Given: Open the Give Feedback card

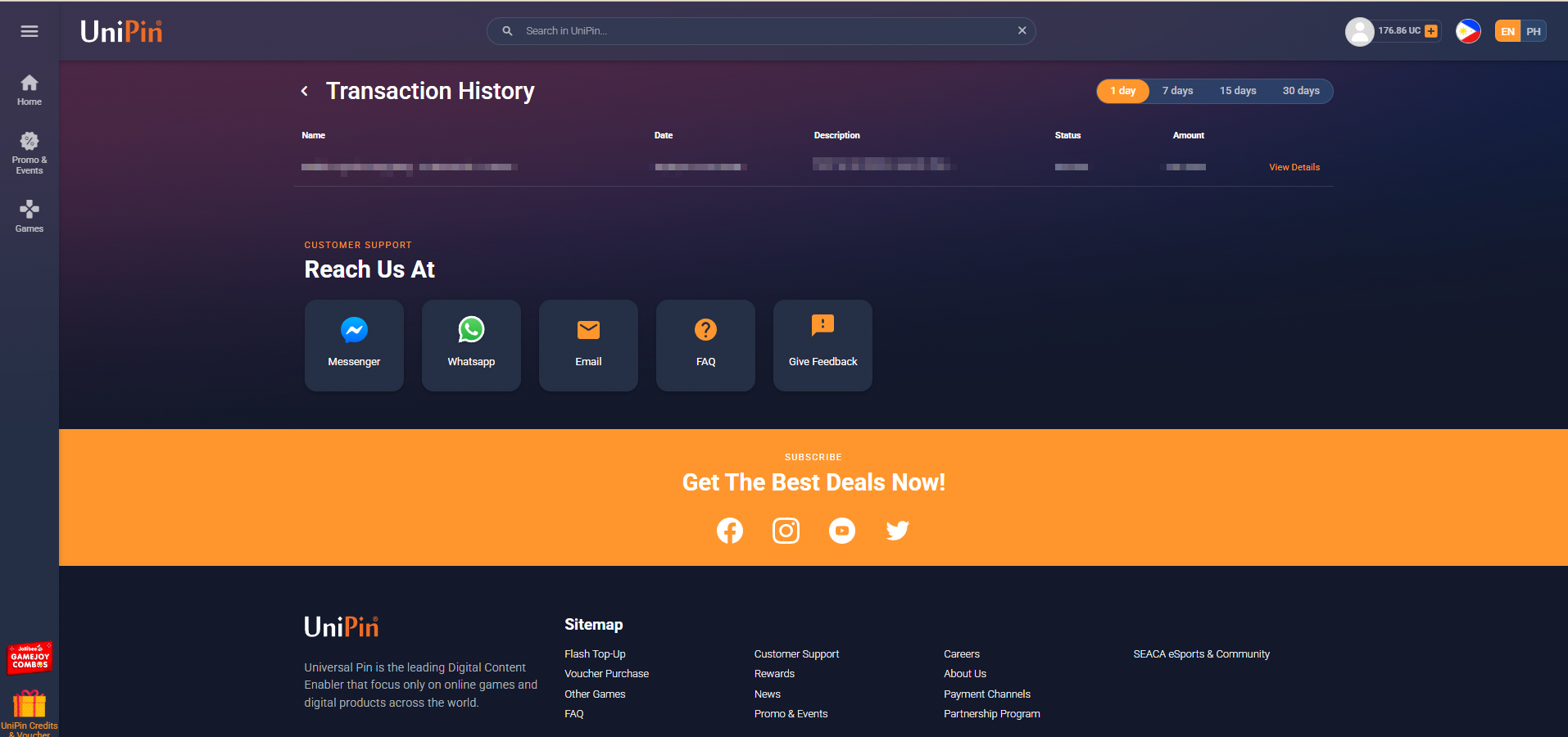Looking at the screenshot, I should click(x=823, y=345).
